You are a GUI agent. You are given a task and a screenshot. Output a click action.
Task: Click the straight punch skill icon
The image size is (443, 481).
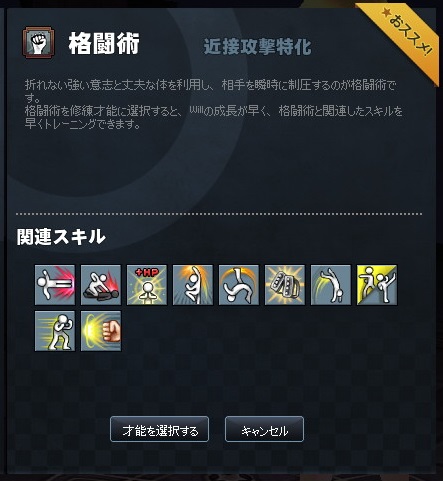55,285
